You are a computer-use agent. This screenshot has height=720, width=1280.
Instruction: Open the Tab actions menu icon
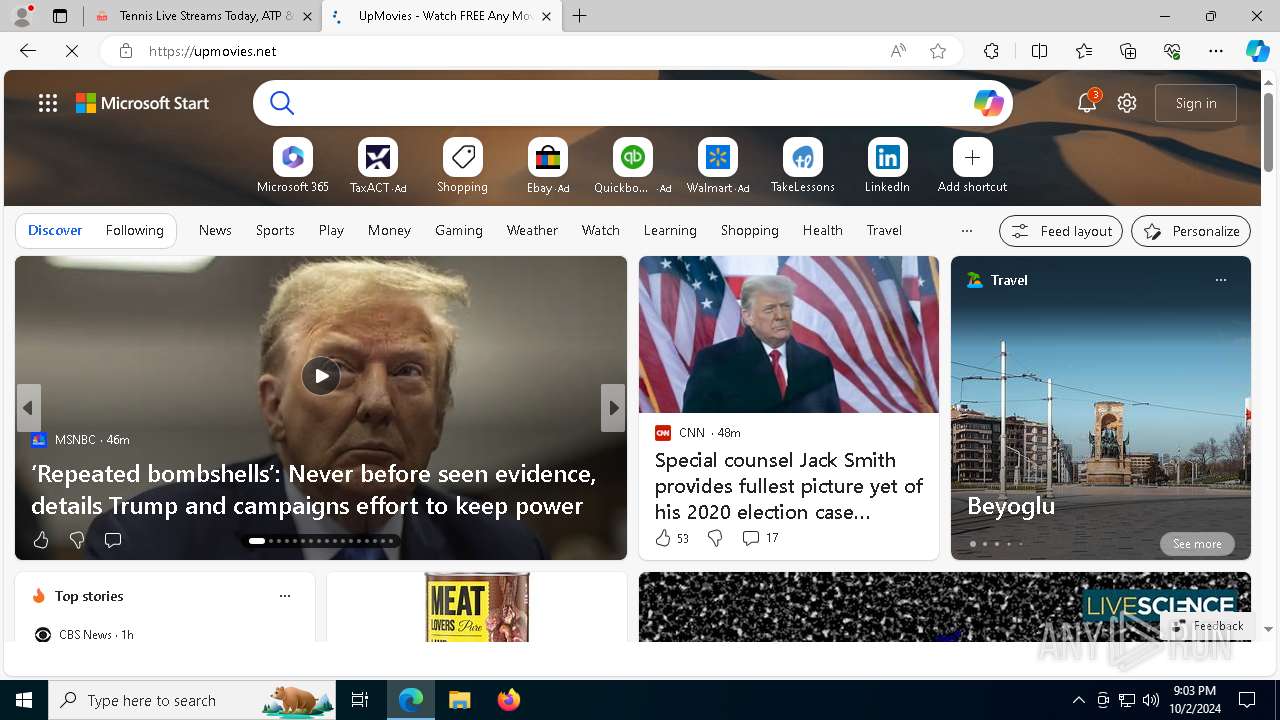tap(60, 16)
